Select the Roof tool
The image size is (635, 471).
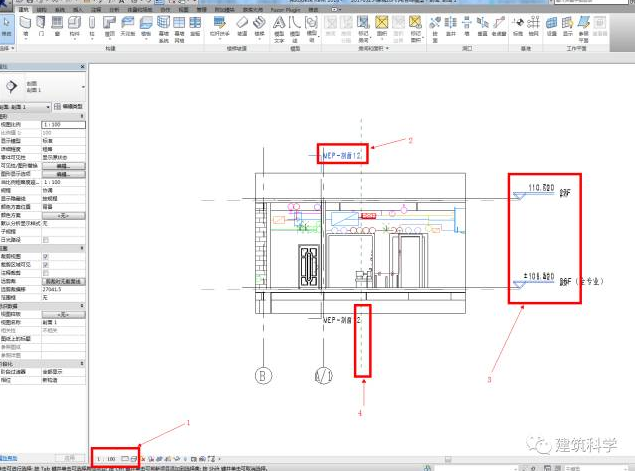click(x=110, y=26)
